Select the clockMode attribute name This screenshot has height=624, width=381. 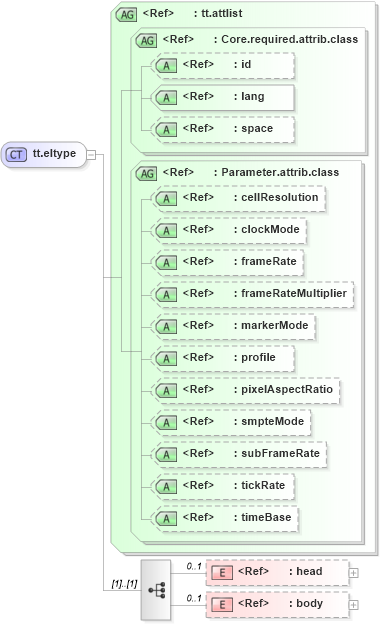coord(270,230)
